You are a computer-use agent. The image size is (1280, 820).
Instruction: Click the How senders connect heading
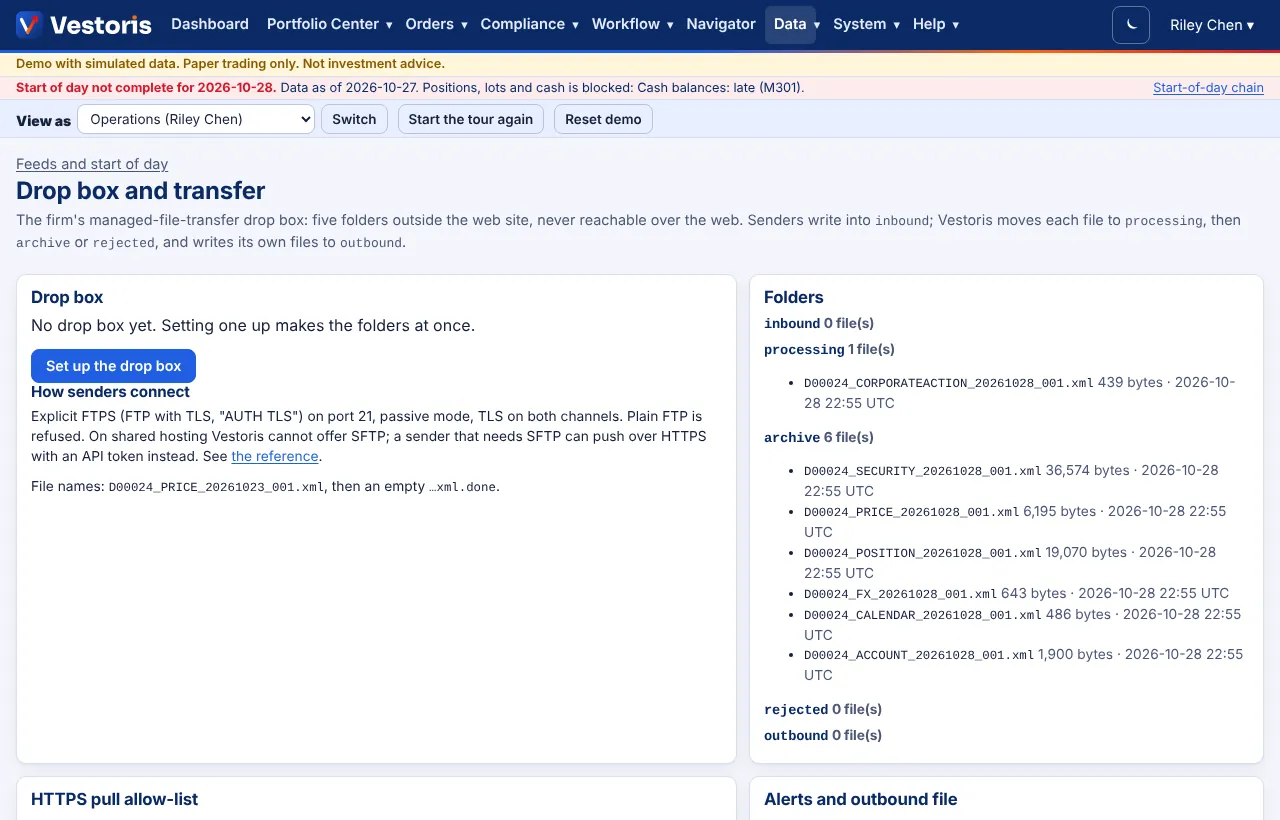[110, 392]
